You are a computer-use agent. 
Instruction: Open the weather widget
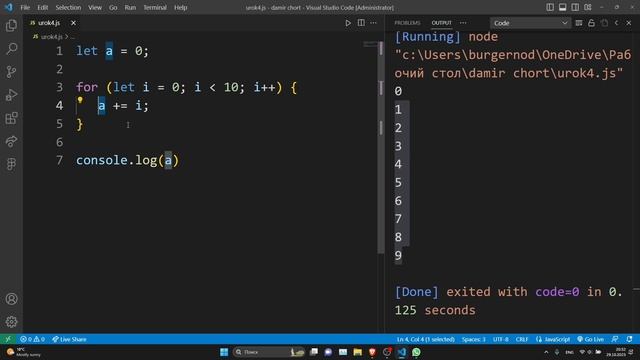click(24, 352)
